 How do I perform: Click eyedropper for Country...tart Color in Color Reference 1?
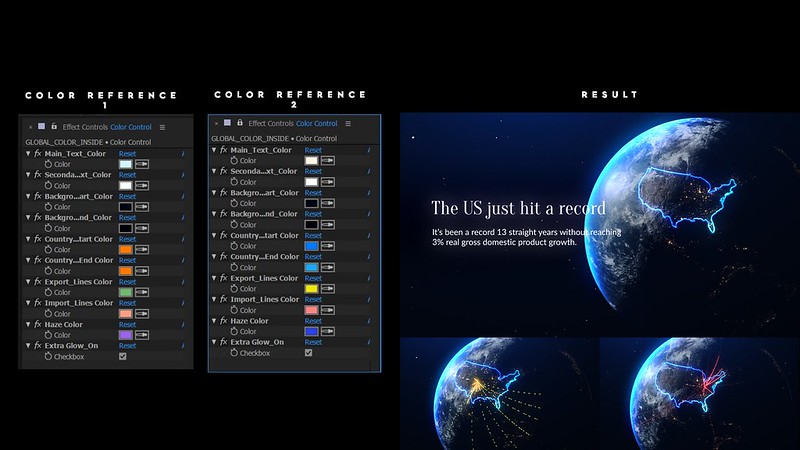[142, 249]
